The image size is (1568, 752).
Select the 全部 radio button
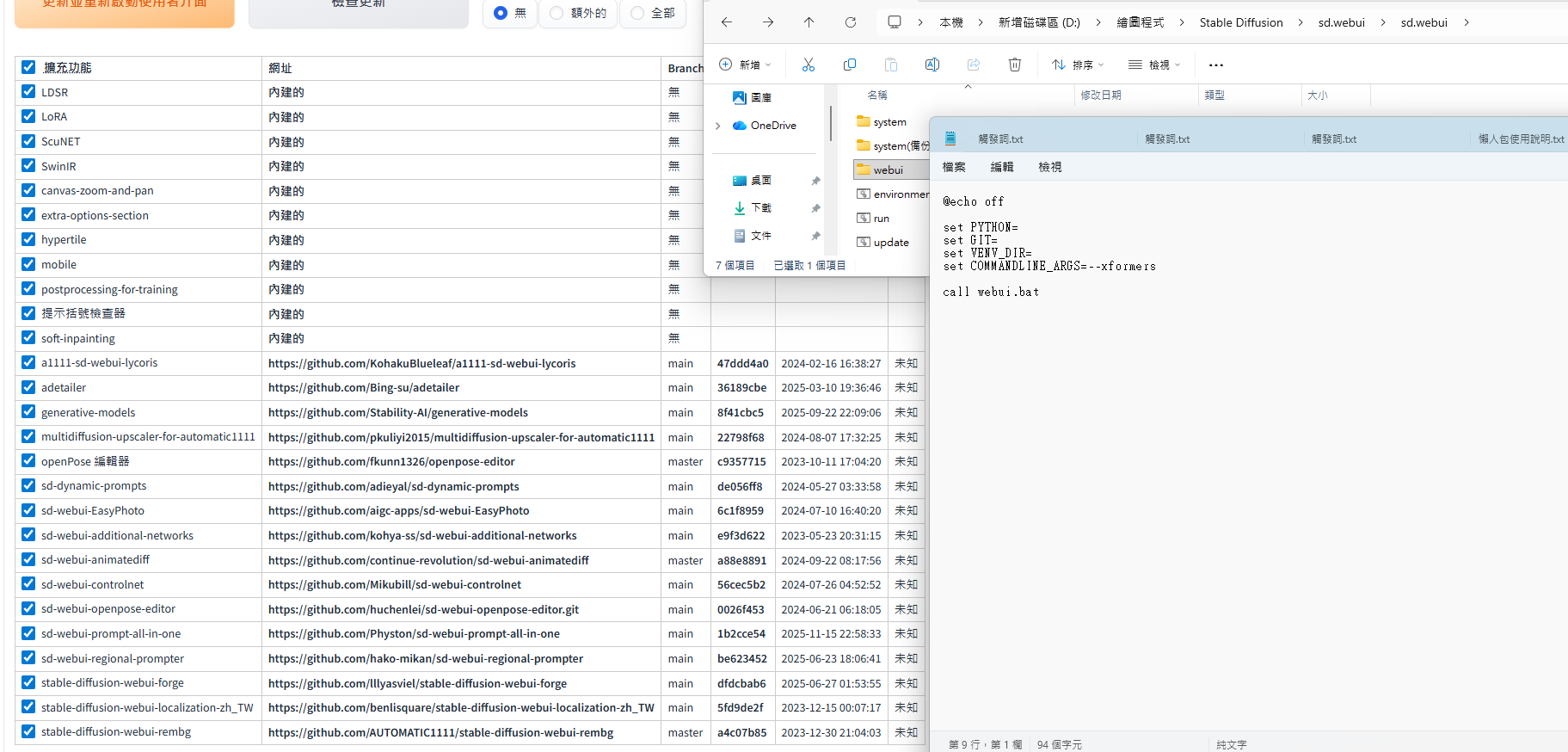tap(637, 13)
